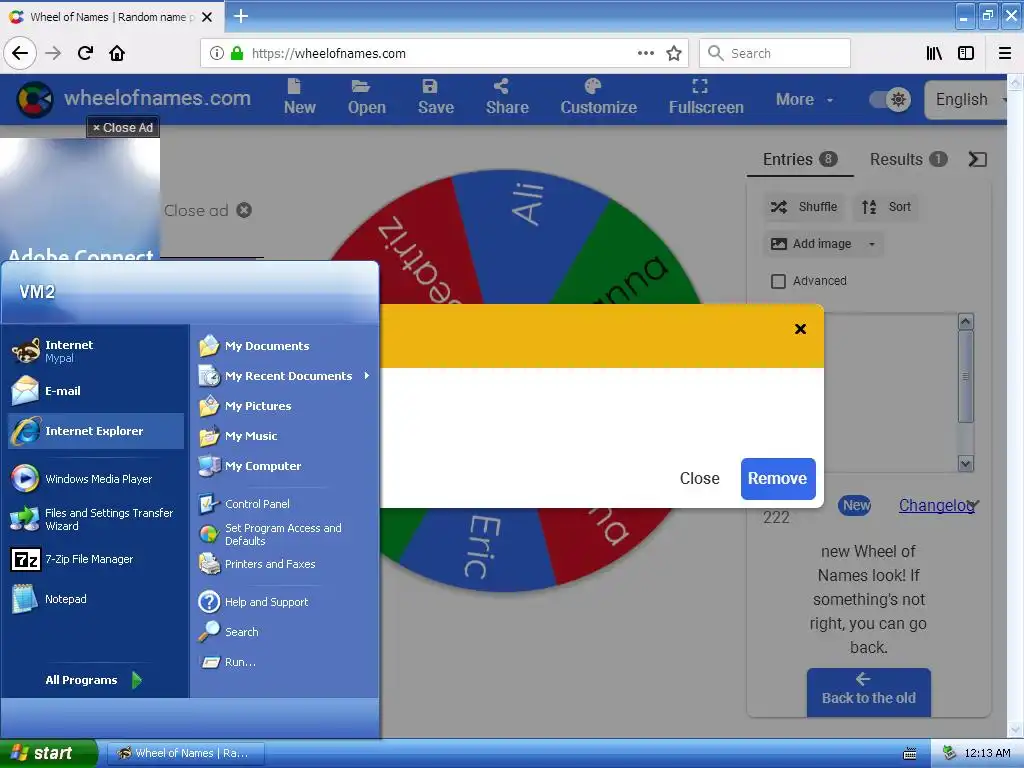Switch to the Entries tab
1024x768 pixels.
point(800,159)
